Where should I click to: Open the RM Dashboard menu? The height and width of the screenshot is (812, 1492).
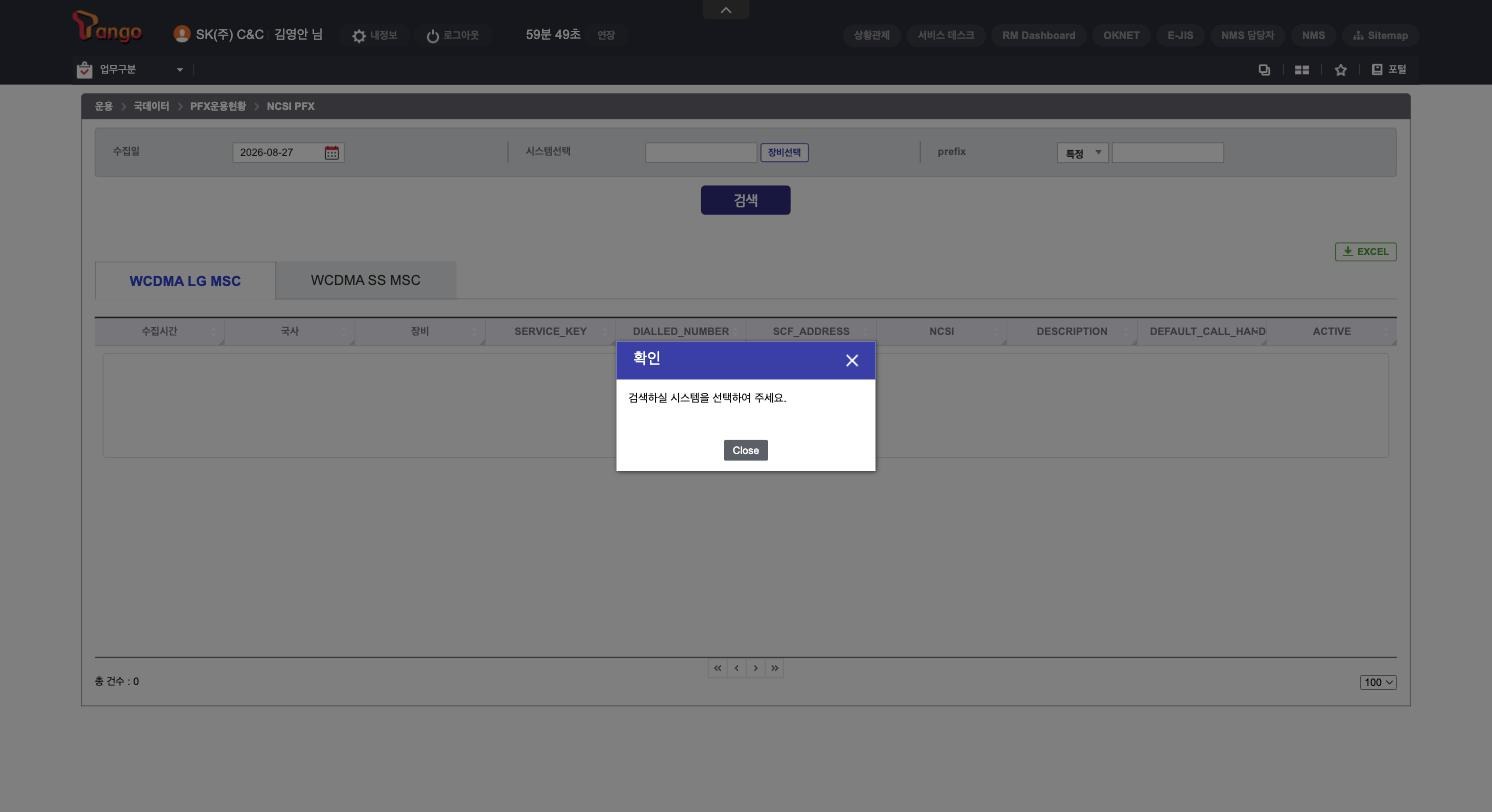pos(1039,35)
